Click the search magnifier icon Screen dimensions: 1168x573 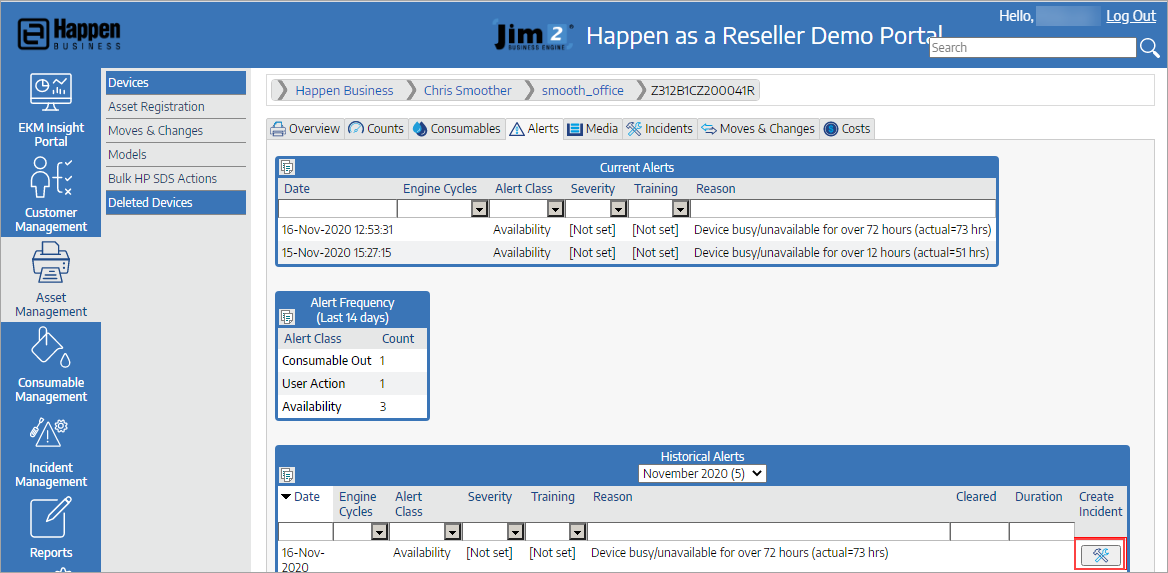pyautogui.click(x=1149, y=48)
